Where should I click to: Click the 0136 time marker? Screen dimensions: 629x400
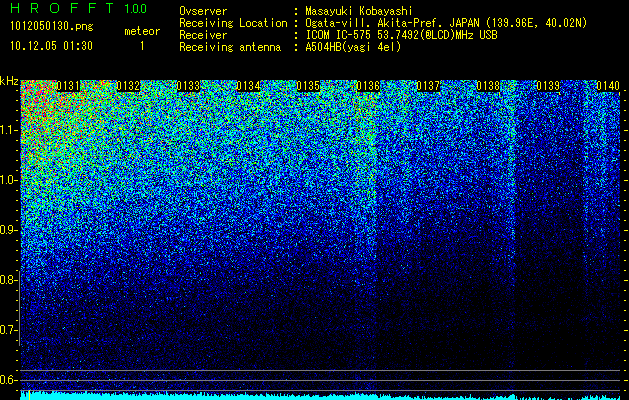click(368, 86)
